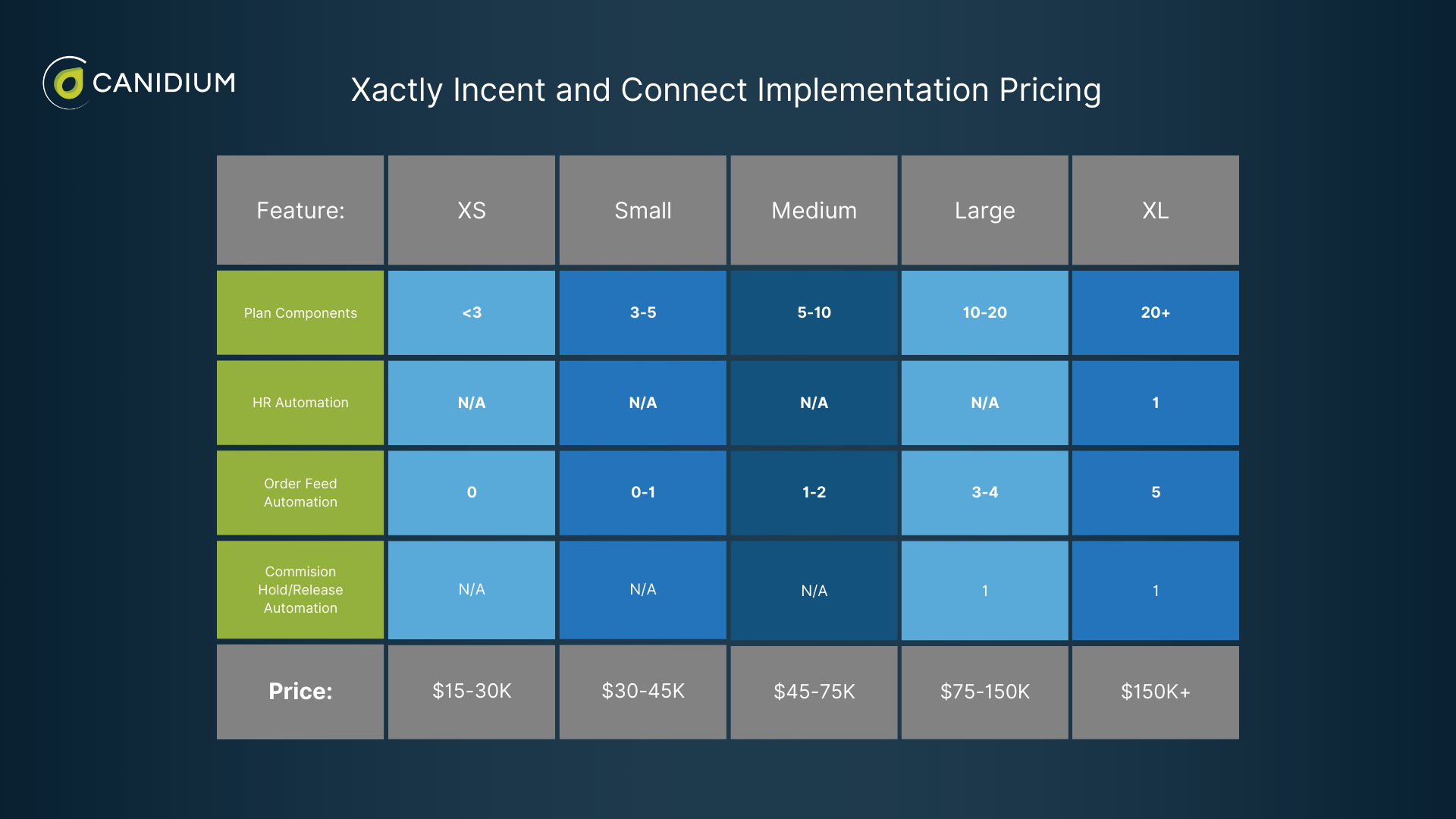Select the XL pricing column header
The width and height of the screenshot is (1456, 819).
coord(1154,210)
